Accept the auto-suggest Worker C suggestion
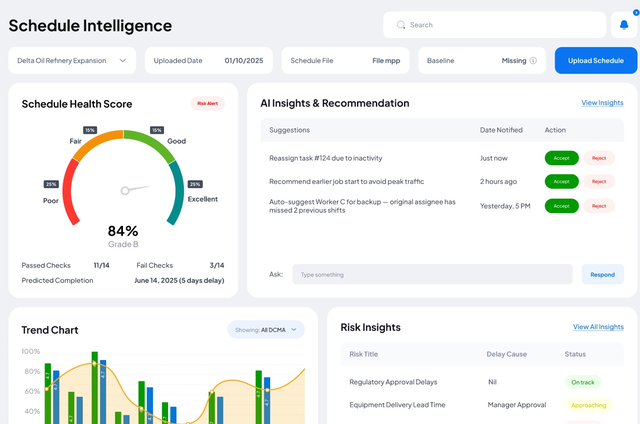Viewport: 640px width, 424px height. tap(561, 205)
